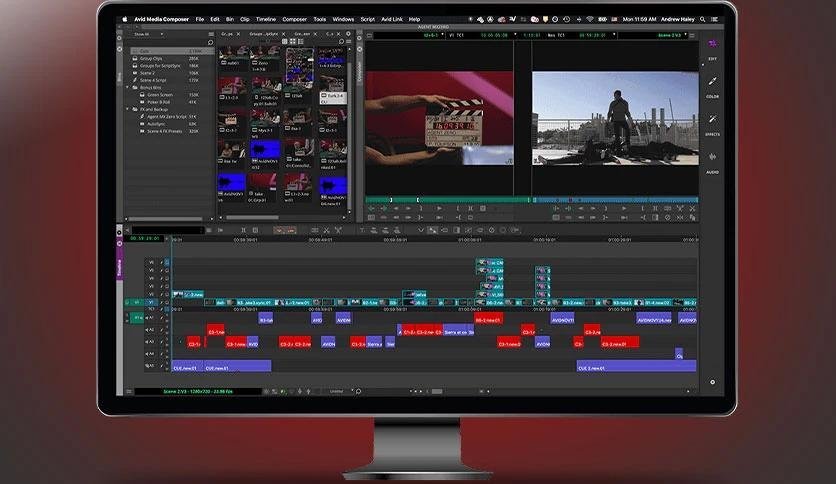This screenshot has width=836, height=484.
Task: Click the record monitor blue position bar
Action: point(616,200)
